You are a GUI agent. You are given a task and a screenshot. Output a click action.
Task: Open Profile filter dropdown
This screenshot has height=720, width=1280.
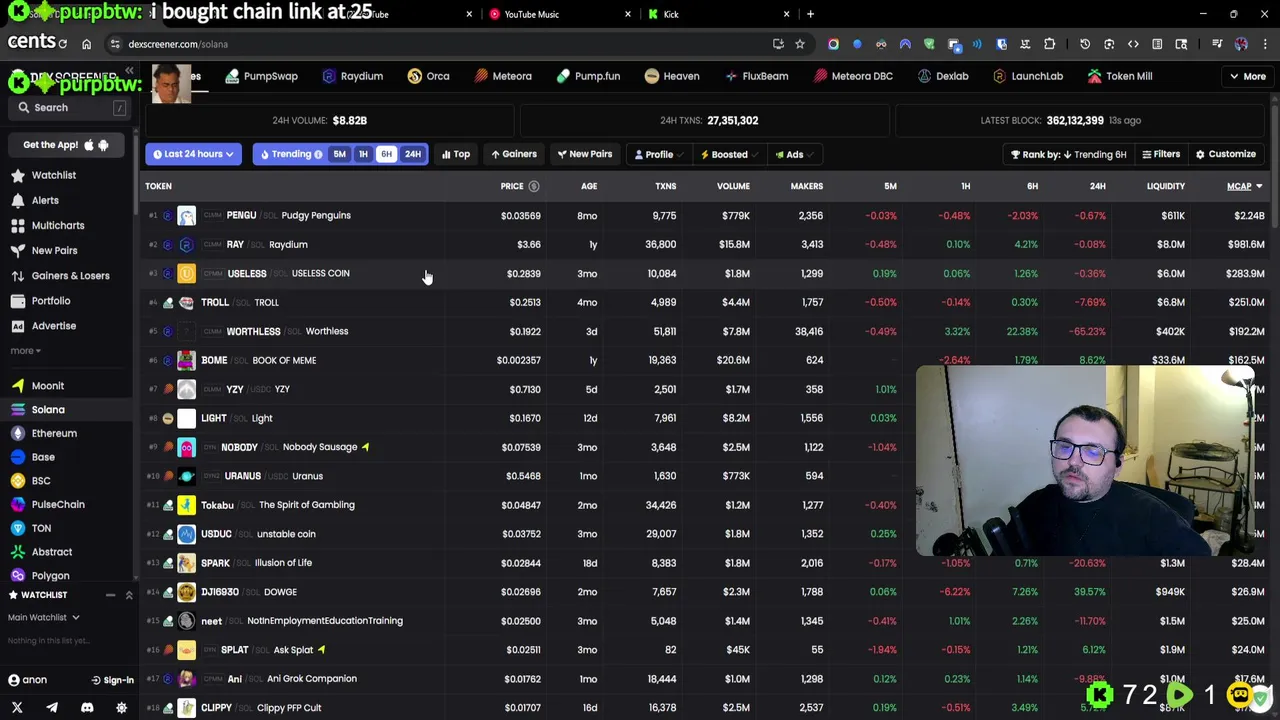[x=658, y=154]
